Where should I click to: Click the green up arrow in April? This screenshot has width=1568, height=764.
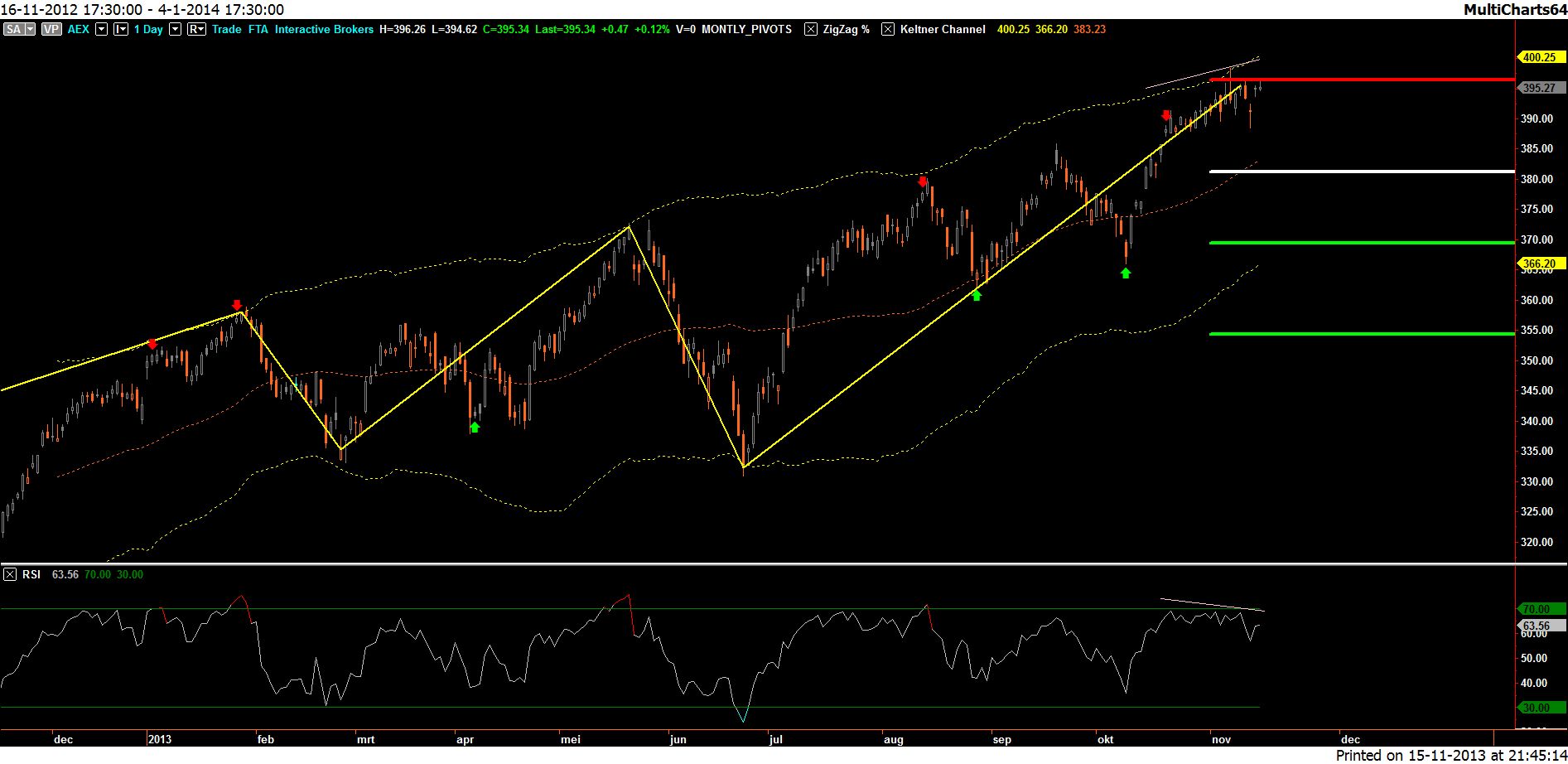[475, 427]
